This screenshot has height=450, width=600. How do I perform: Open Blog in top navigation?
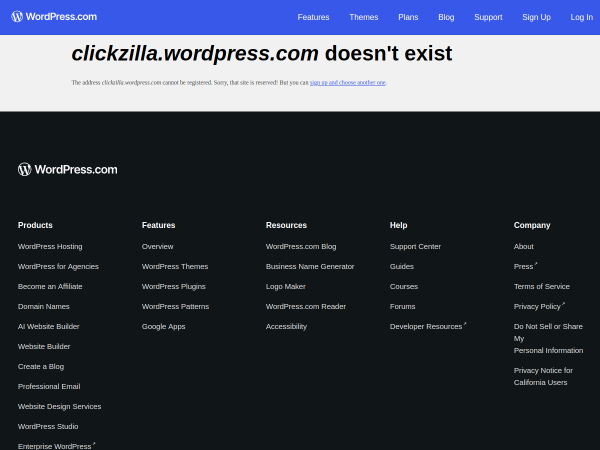pos(446,17)
